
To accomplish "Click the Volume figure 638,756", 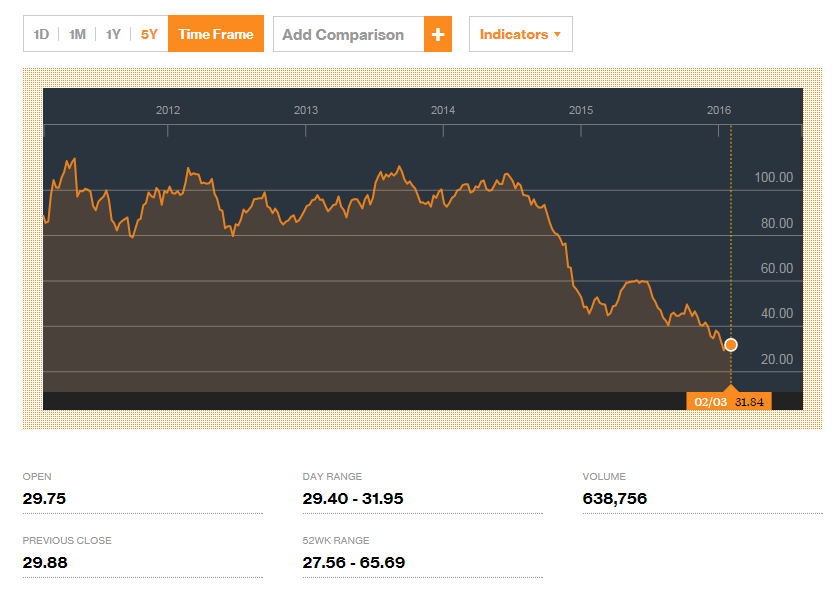I will click(x=615, y=498).
